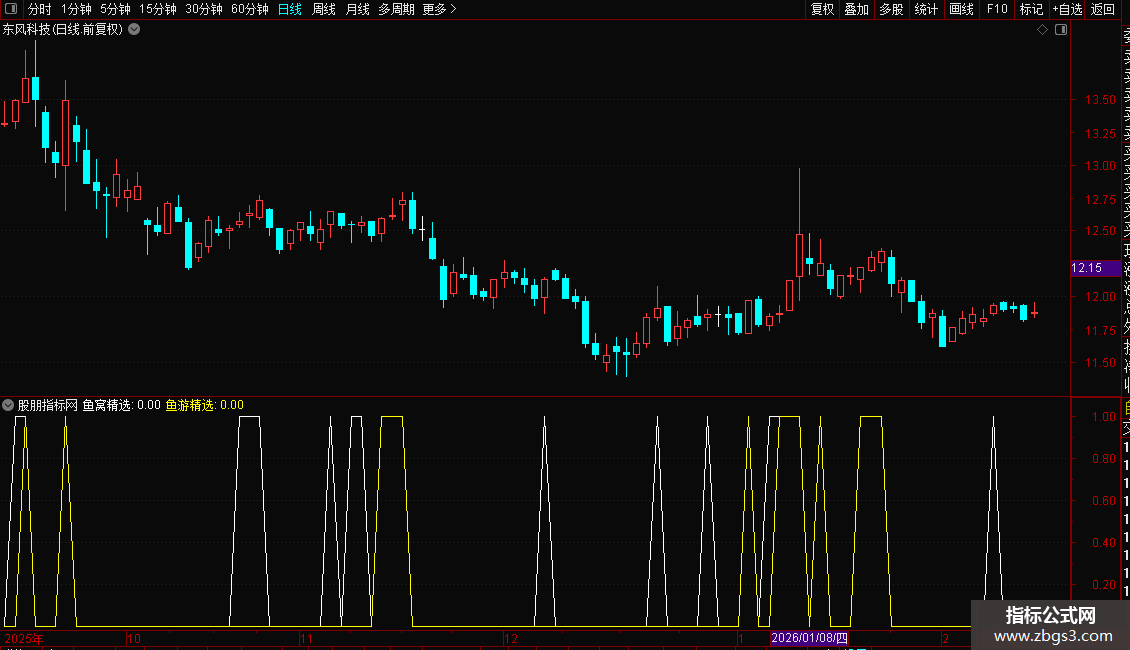Viewport: 1130px width, 650px height.
Task: Open the 多周期 multi-period view
Action: coord(396,9)
